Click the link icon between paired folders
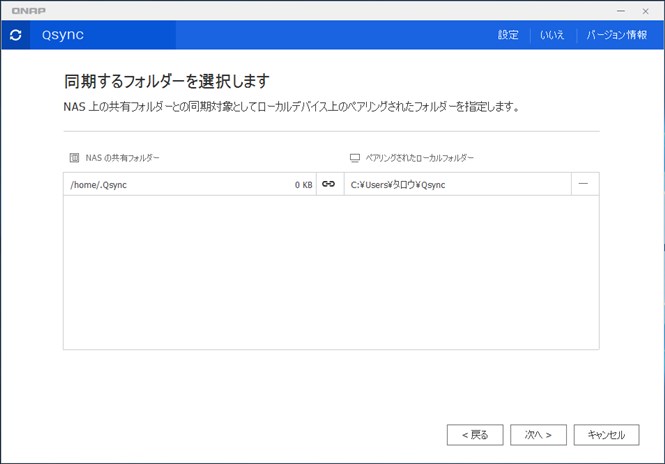The width and height of the screenshot is (665, 464). pos(328,184)
